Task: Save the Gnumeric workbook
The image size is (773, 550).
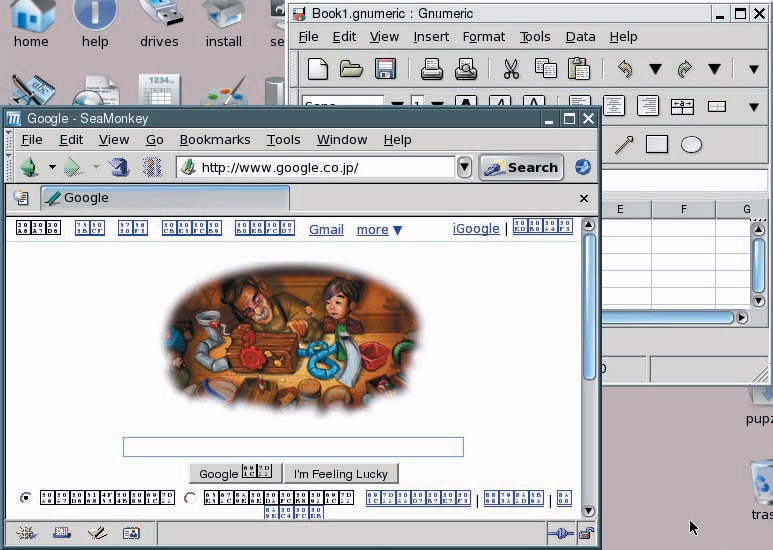Action: [386, 69]
